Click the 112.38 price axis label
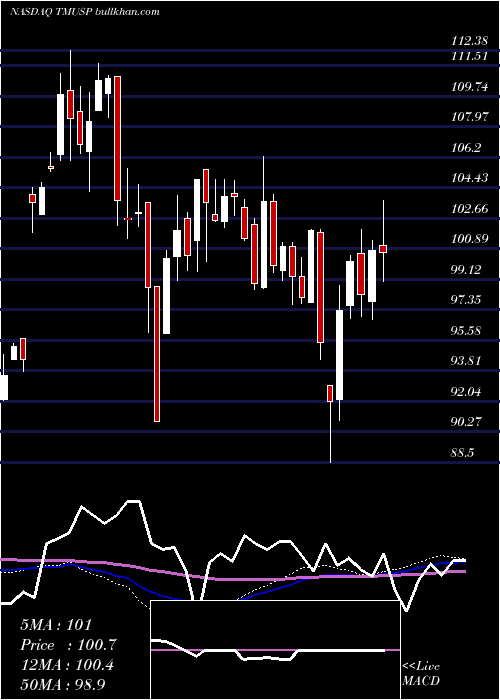500x700 pixels. (x=470, y=42)
